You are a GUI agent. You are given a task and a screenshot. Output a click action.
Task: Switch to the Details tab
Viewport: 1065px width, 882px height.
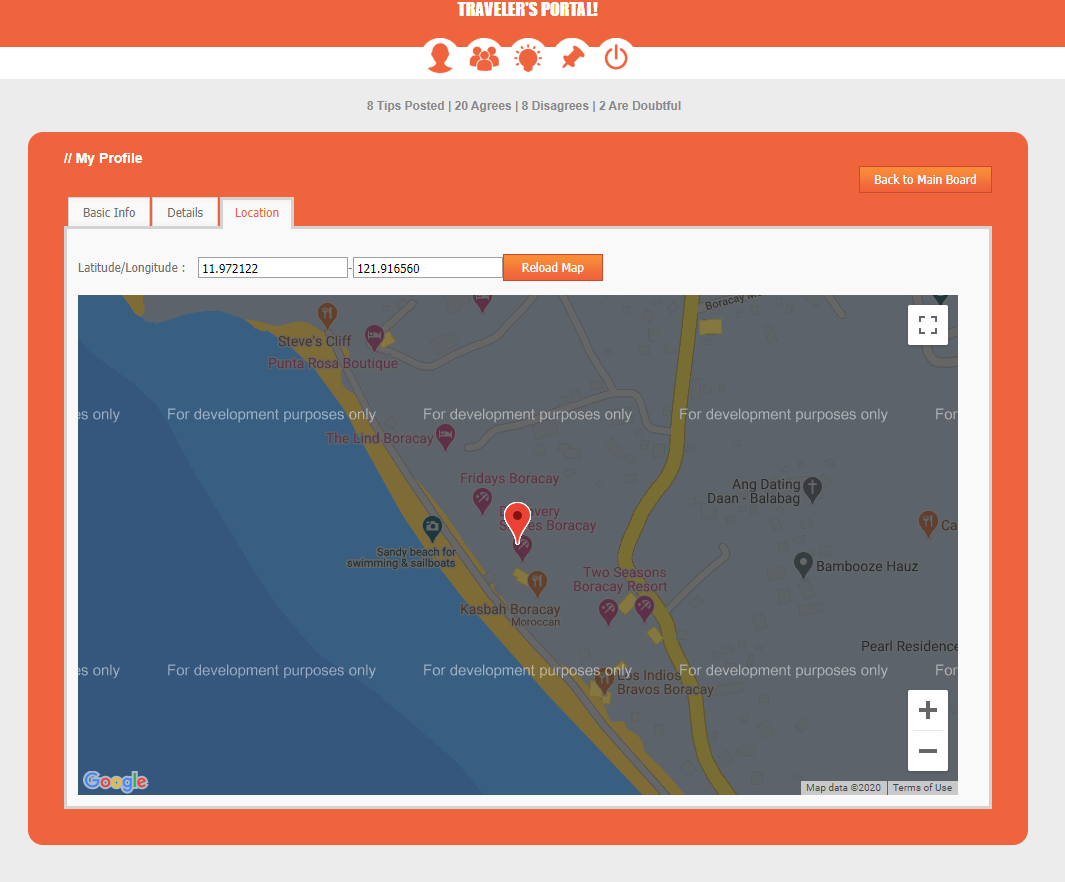tap(185, 213)
